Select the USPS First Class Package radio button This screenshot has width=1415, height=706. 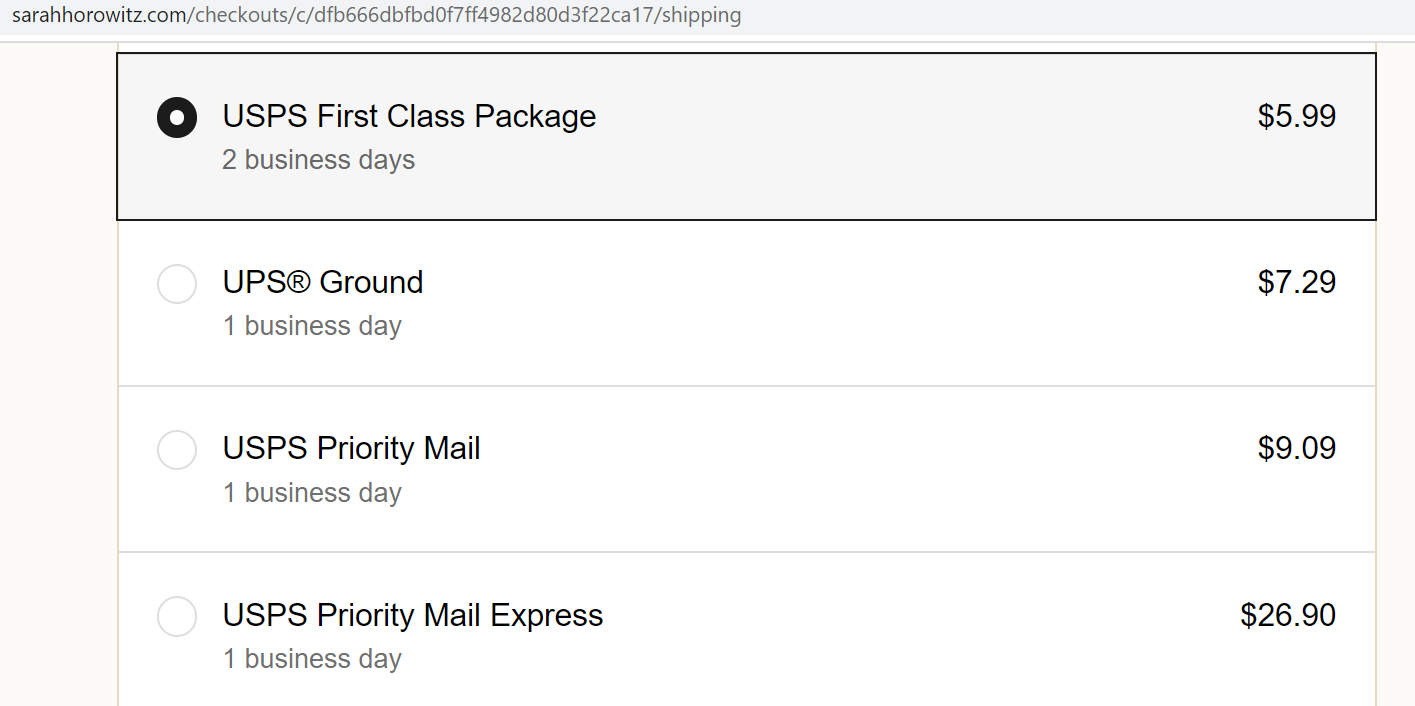tap(177, 118)
